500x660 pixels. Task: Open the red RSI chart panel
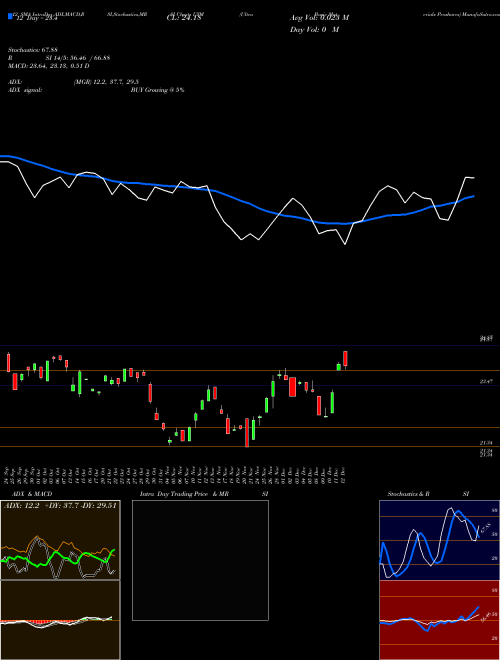[439, 620]
